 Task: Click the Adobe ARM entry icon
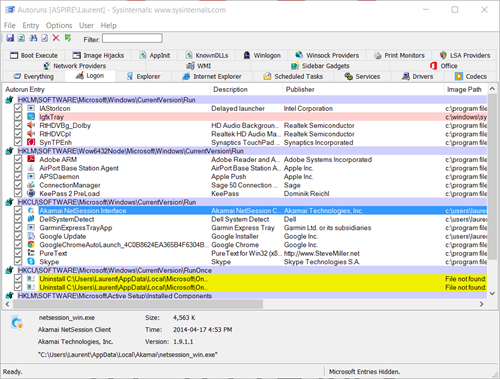31,159
